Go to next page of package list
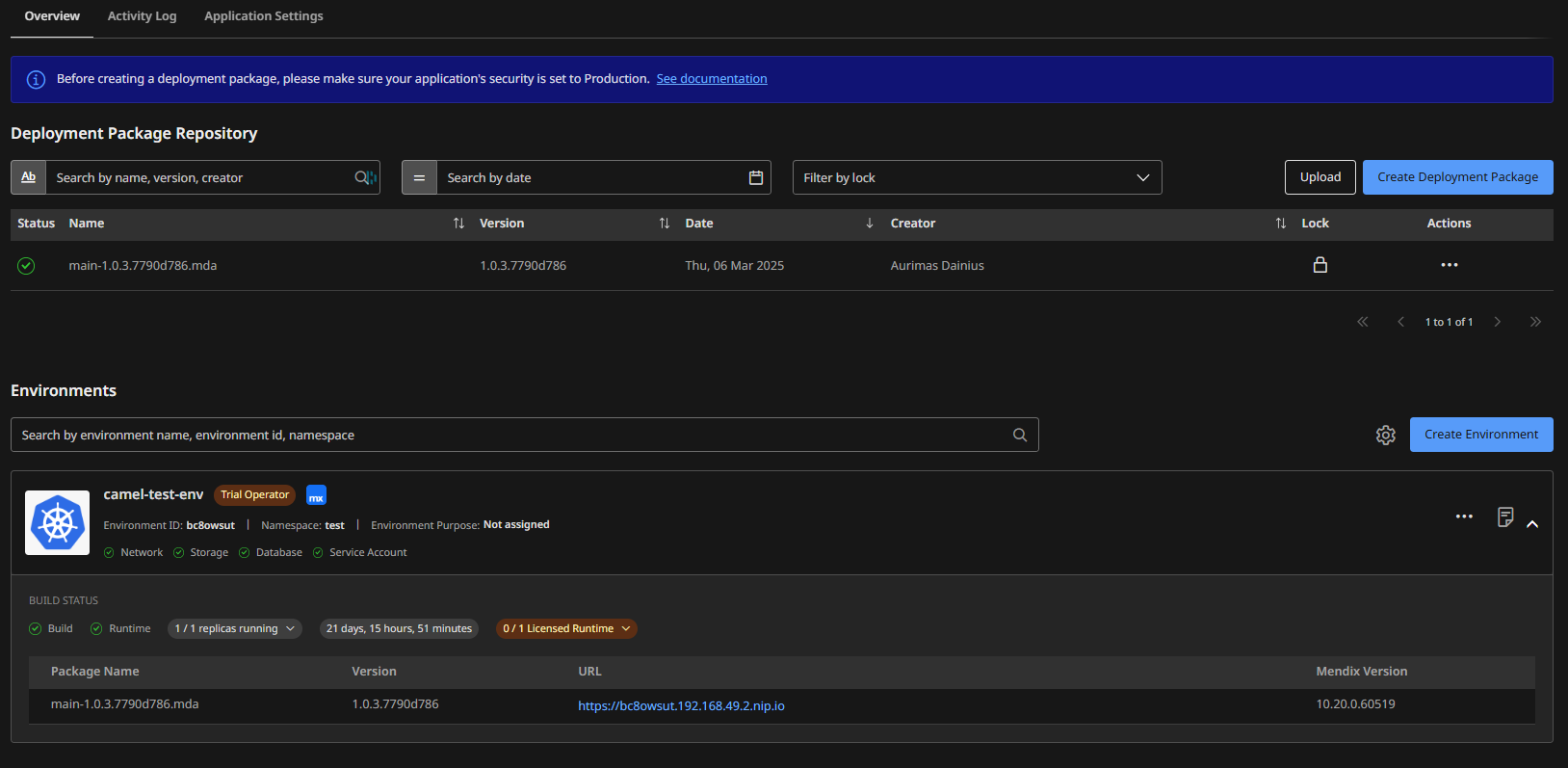 (x=1498, y=322)
